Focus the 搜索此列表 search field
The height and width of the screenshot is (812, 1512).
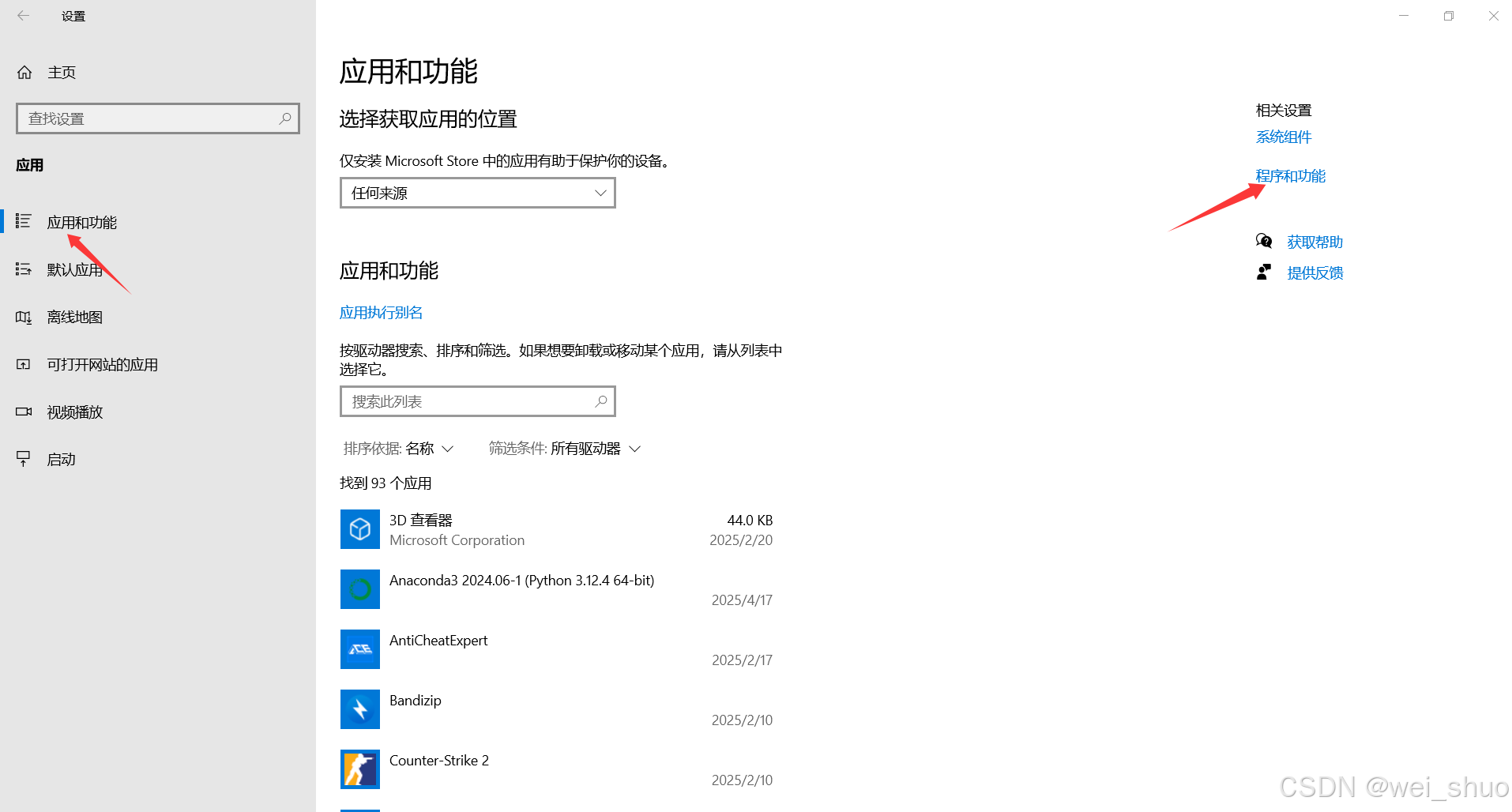pos(478,401)
